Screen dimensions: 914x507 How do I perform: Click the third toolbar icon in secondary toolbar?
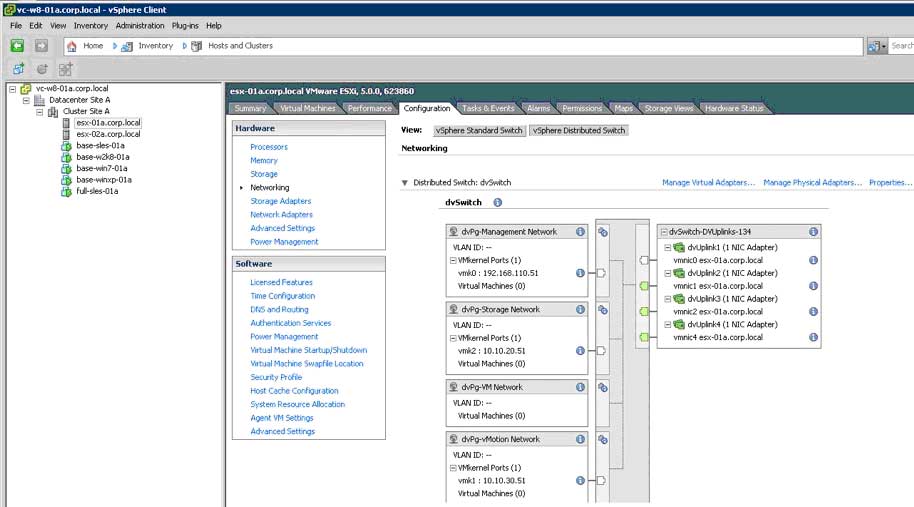click(x=65, y=69)
